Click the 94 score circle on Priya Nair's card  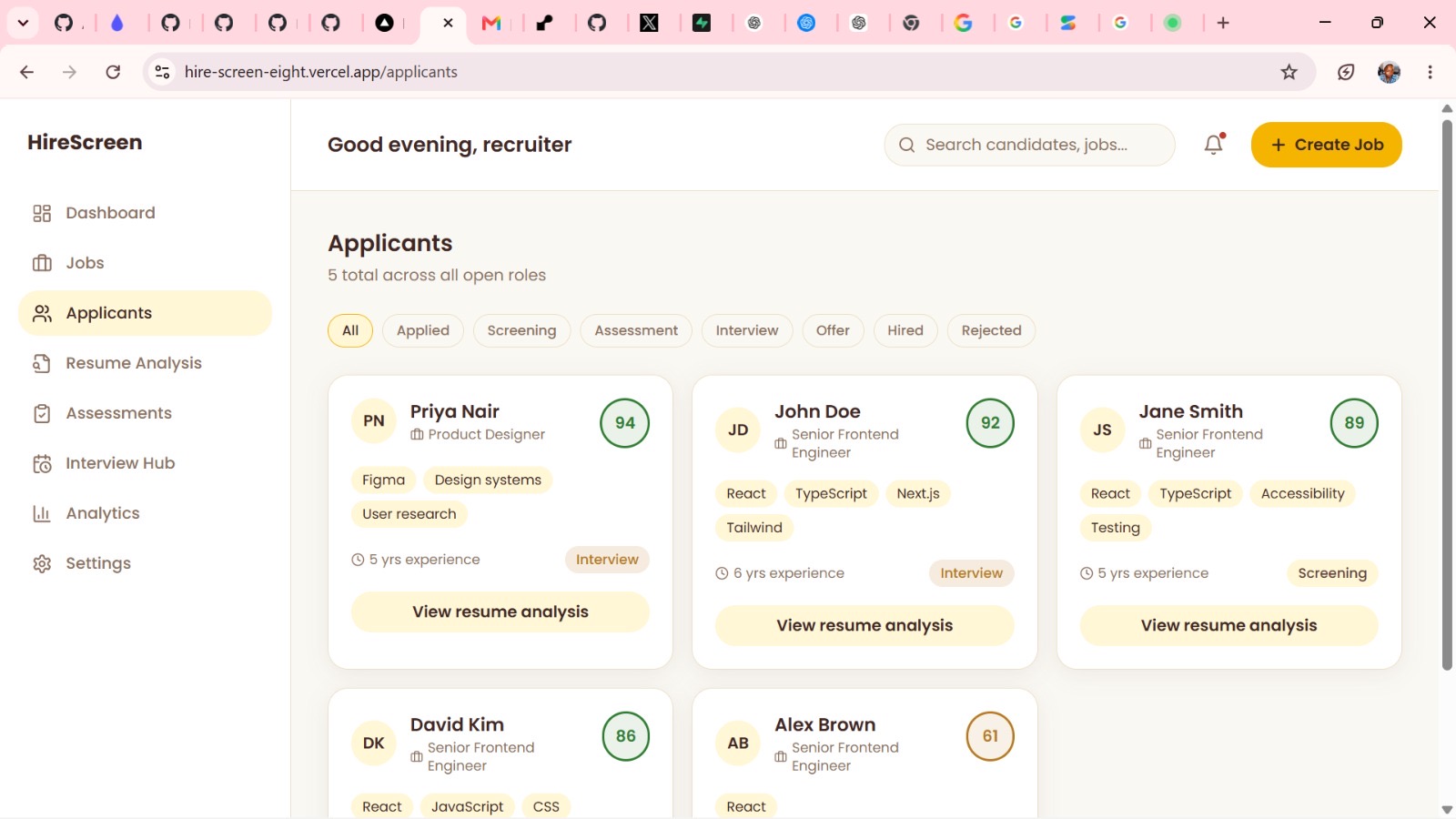[625, 423]
